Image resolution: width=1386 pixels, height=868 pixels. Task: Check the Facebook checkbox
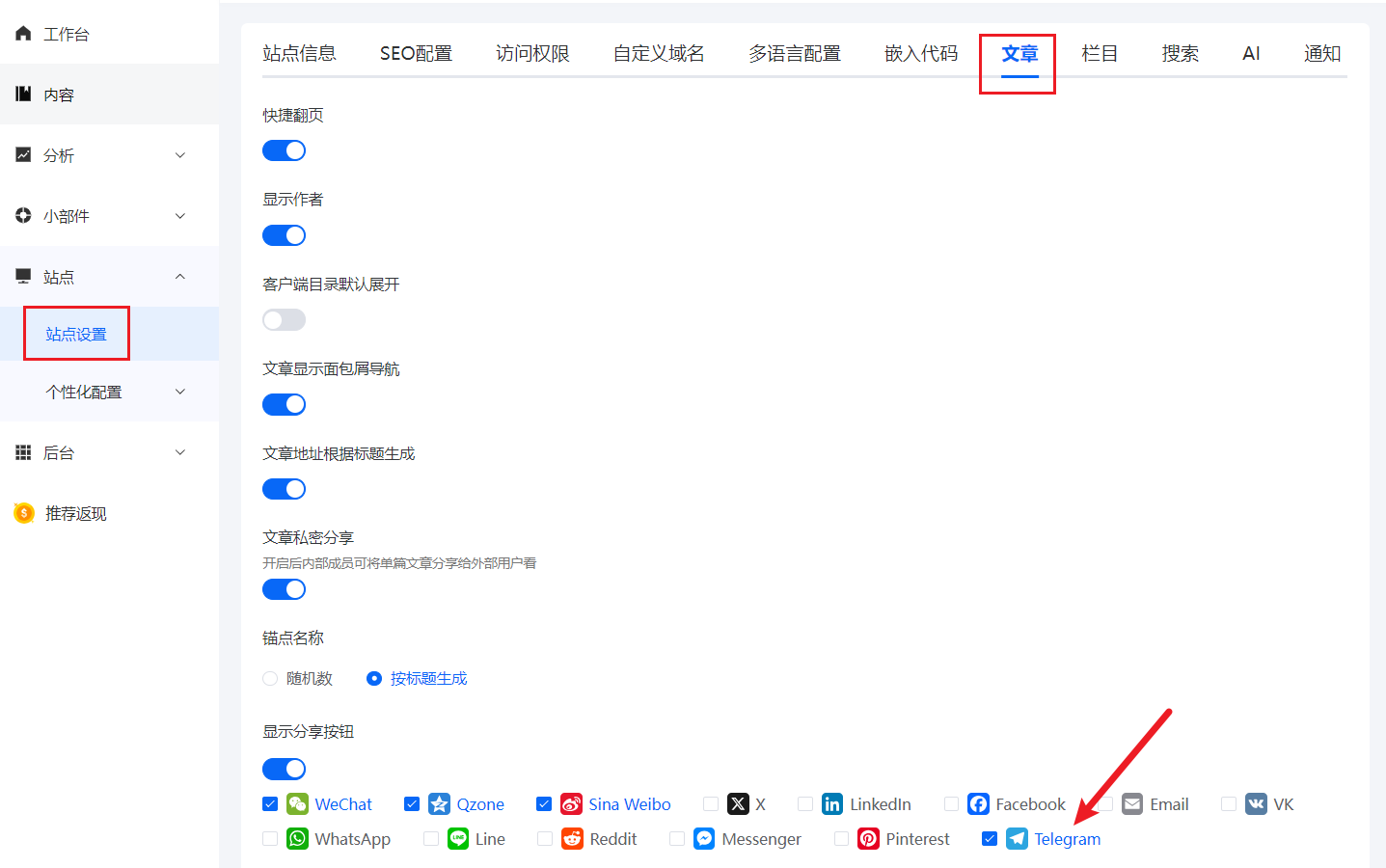click(951, 803)
